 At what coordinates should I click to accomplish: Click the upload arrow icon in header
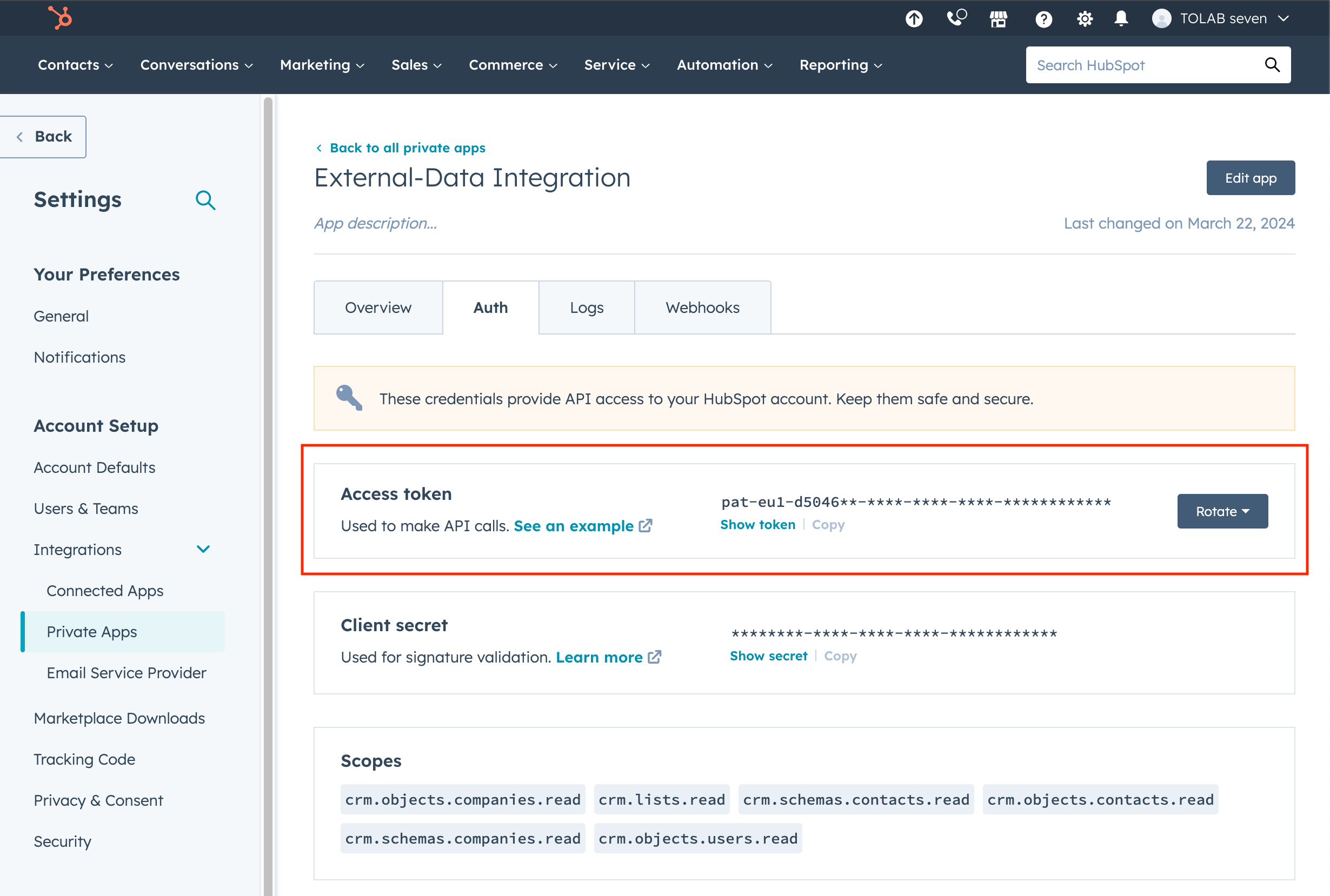[x=914, y=18]
